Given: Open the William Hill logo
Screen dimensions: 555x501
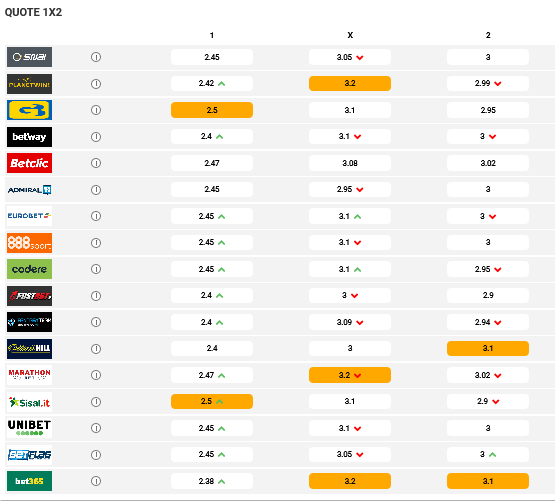Looking at the screenshot, I should pos(29,349).
